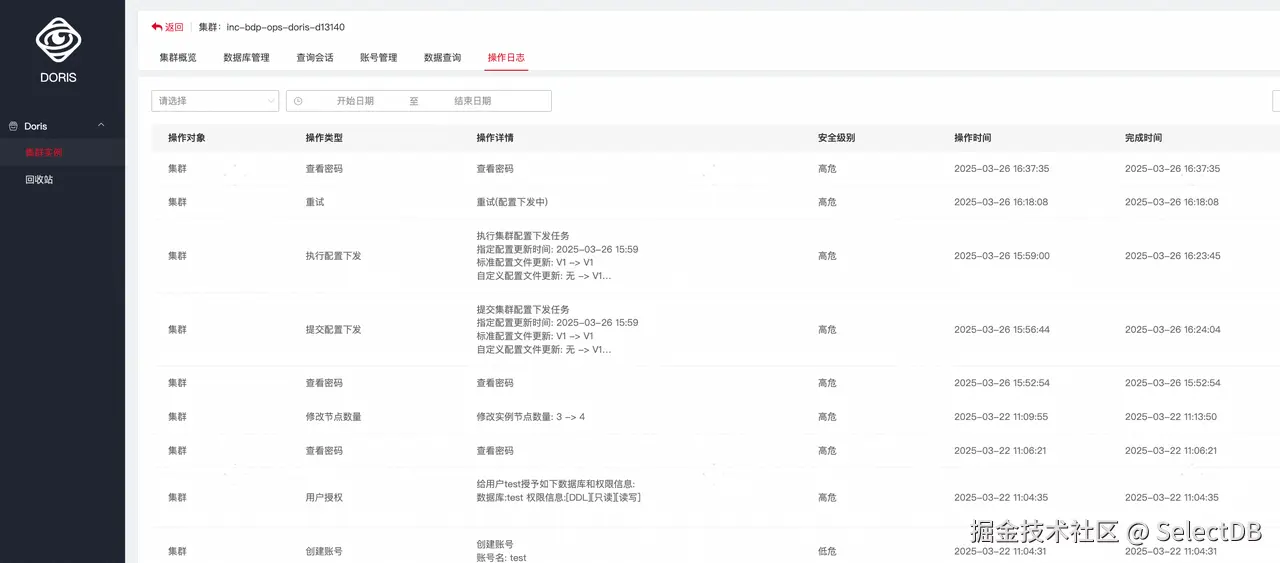Click the 安全级别 column header
Viewport: 1280px width, 563px height.
tap(836, 138)
